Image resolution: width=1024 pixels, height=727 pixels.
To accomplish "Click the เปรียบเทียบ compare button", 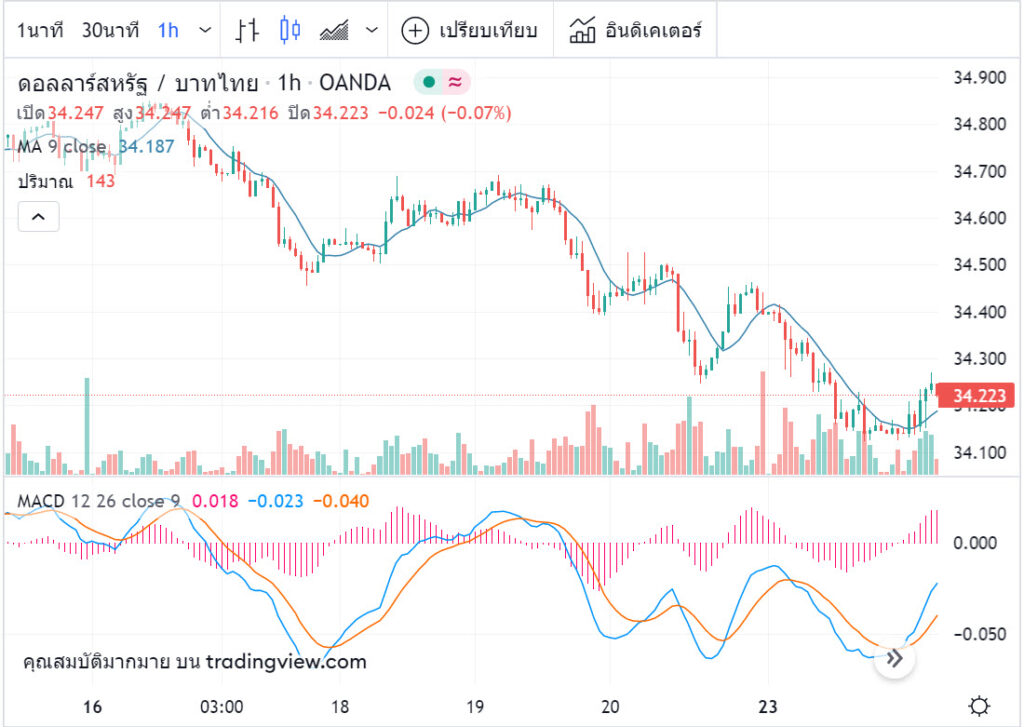I will 470,31.
